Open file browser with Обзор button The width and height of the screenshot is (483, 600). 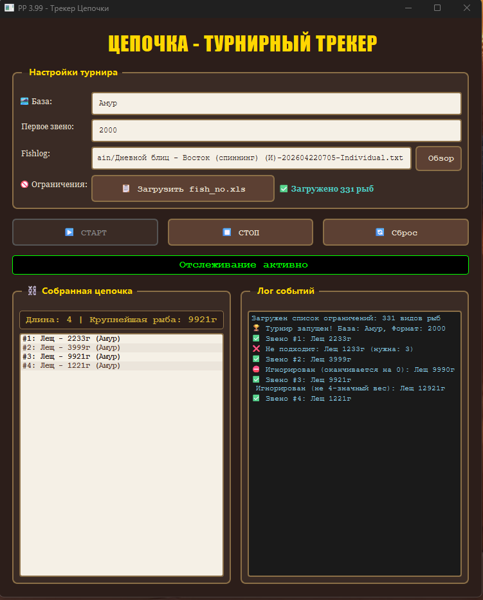coord(439,158)
